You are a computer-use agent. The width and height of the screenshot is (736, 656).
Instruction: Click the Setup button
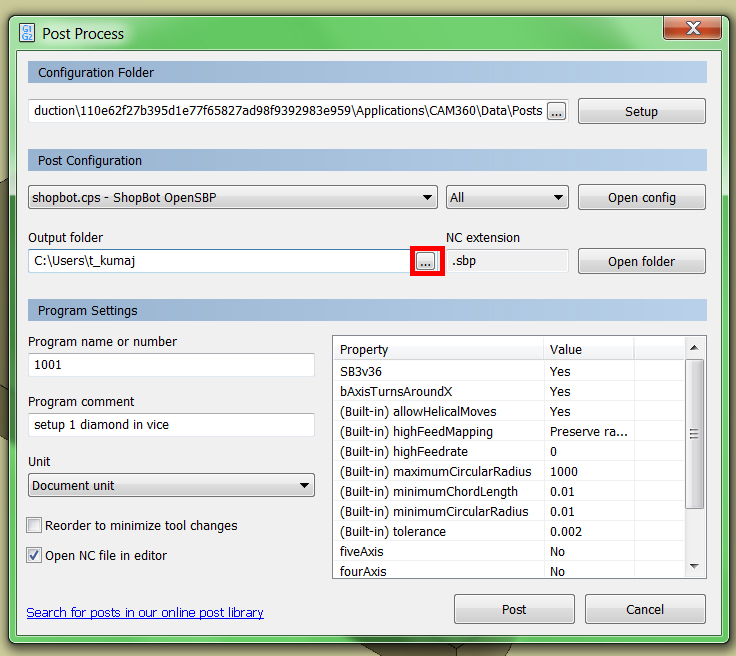(642, 111)
